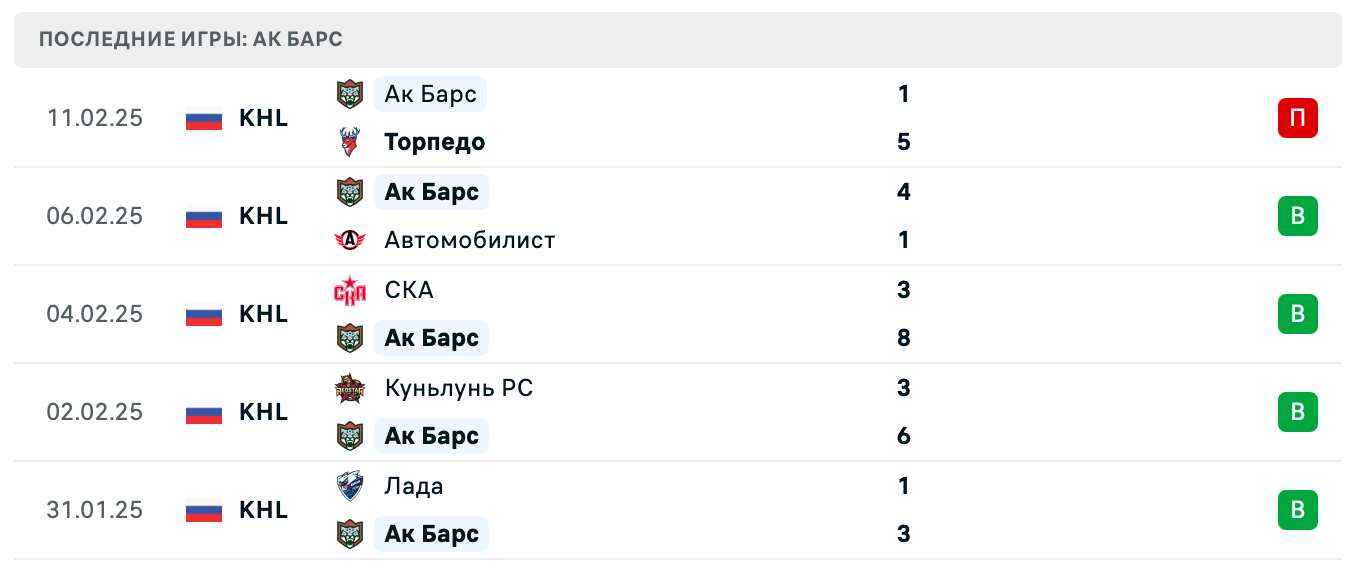1358x576 pixels.
Task: Click Ак Барс logo in 11.02.25 match
Action: [349, 94]
